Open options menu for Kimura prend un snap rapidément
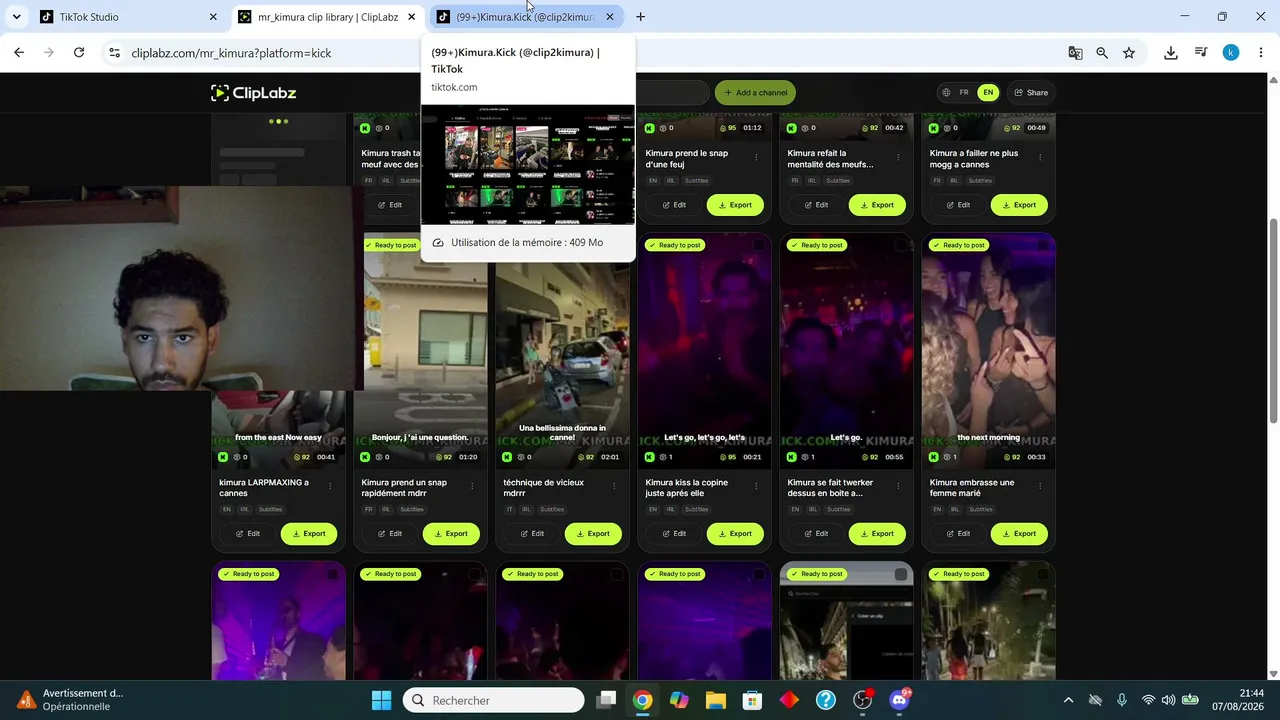The height and width of the screenshot is (720, 1280). click(x=472, y=486)
